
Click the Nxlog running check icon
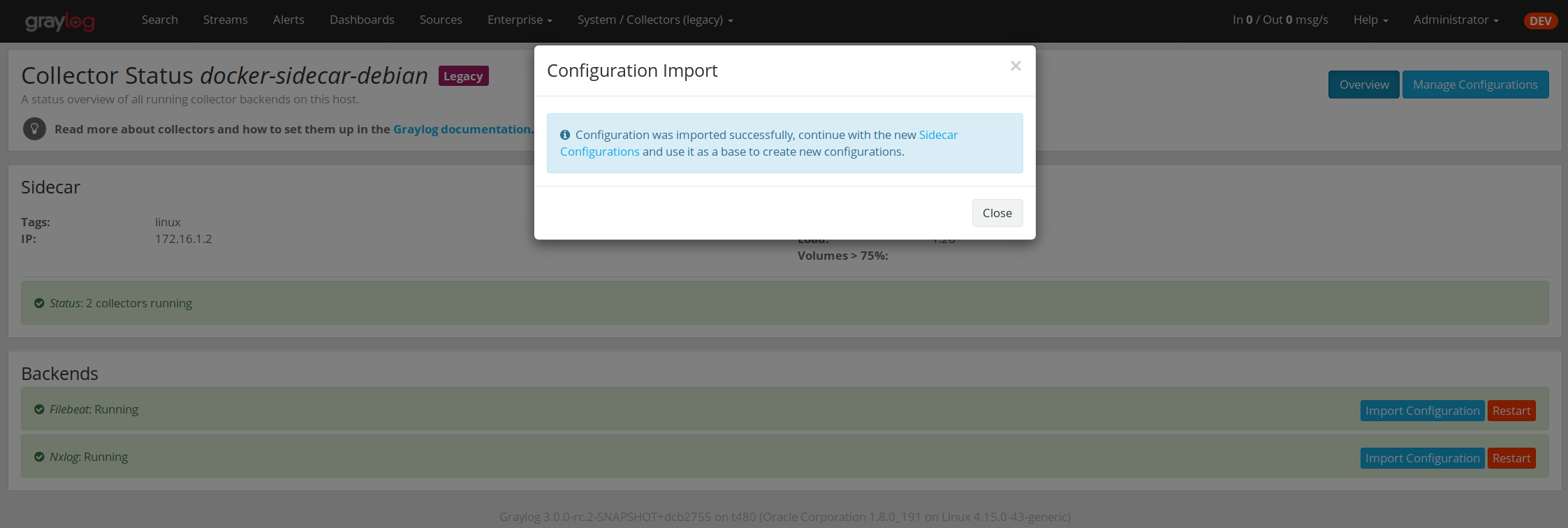pos(39,457)
